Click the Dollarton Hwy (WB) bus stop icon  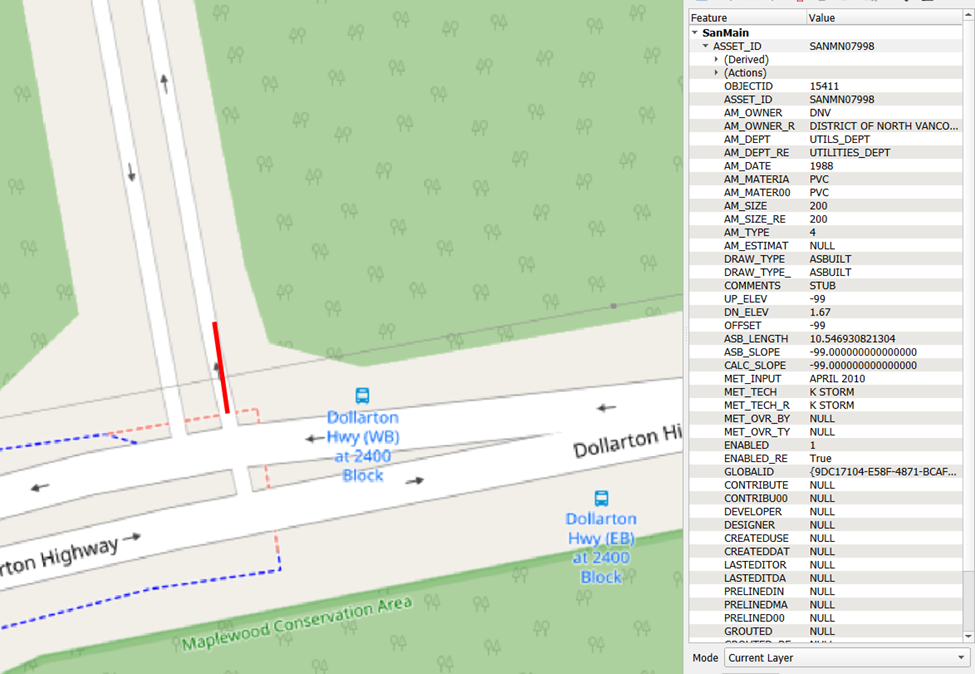[363, 395]
